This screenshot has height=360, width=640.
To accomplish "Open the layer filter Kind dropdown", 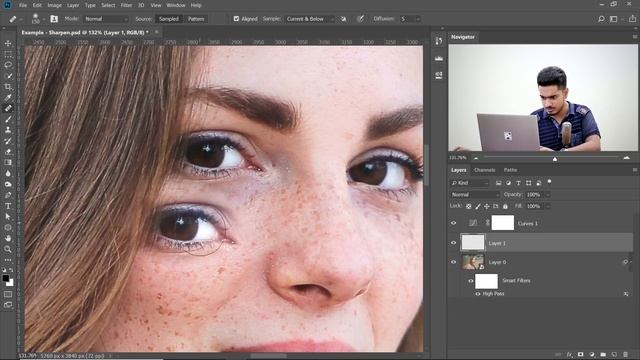I will coord(469,183).
